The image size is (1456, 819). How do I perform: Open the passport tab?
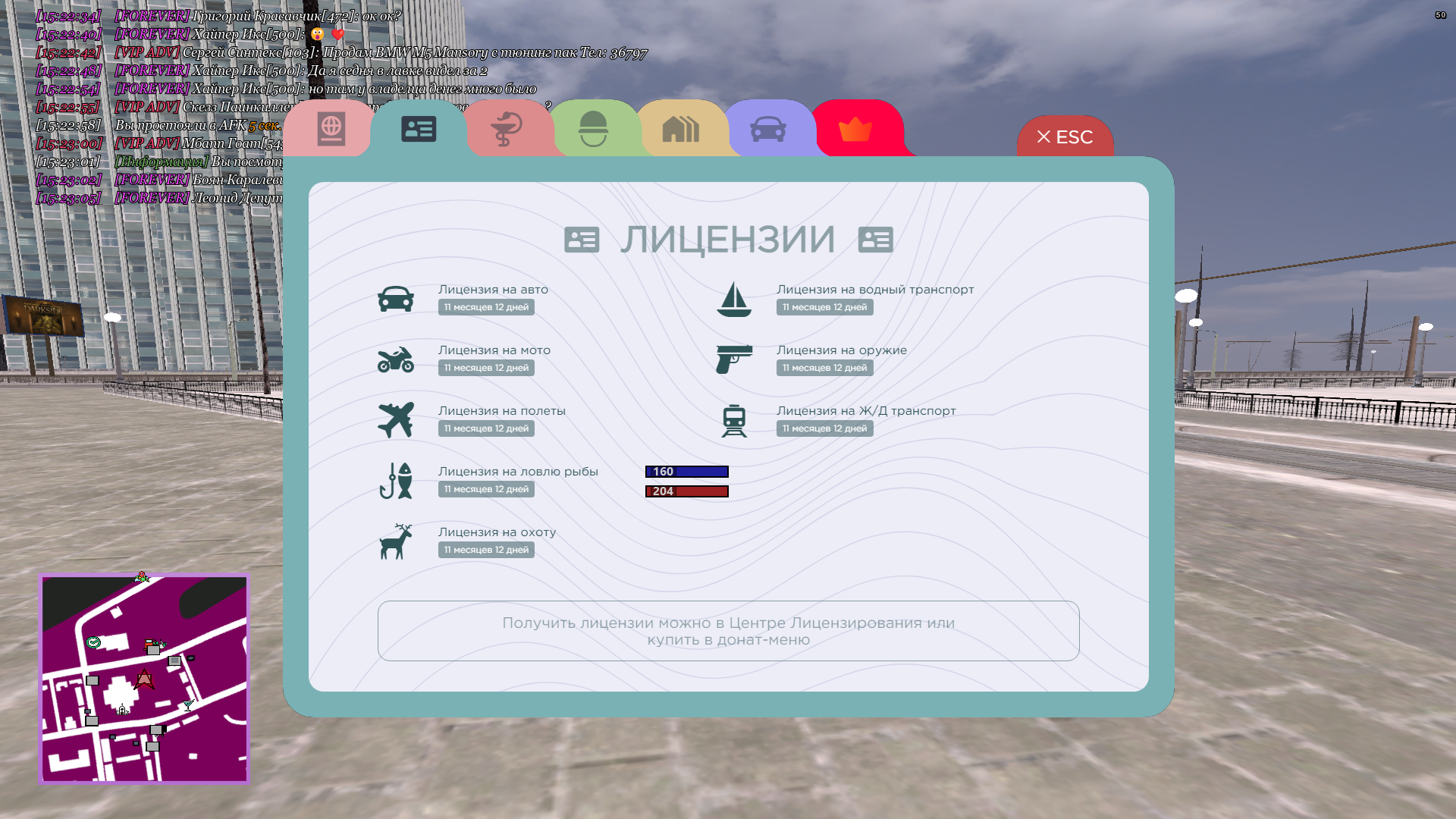[x=331, y=129]
